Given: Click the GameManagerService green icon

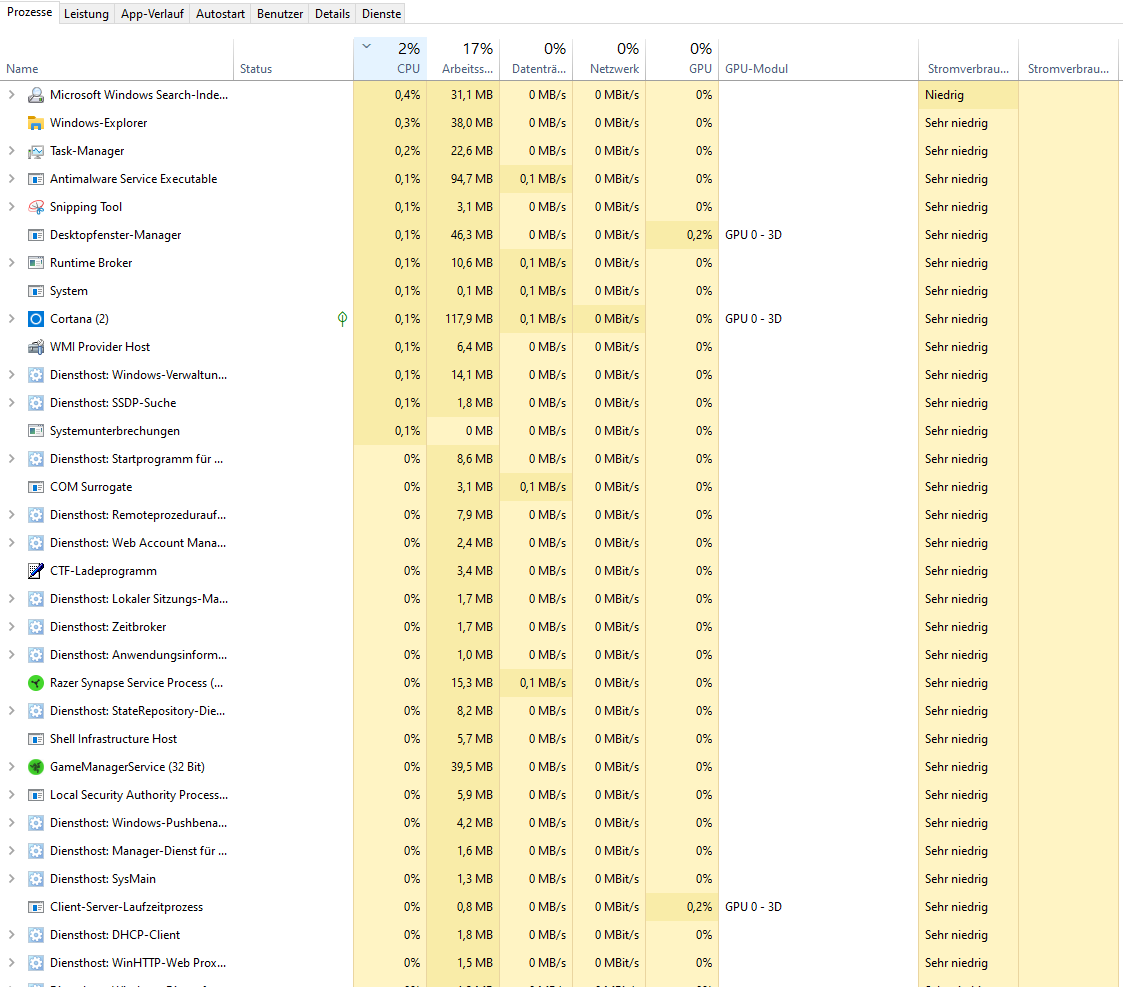Looking at the screenshot, I should [36, 766].
